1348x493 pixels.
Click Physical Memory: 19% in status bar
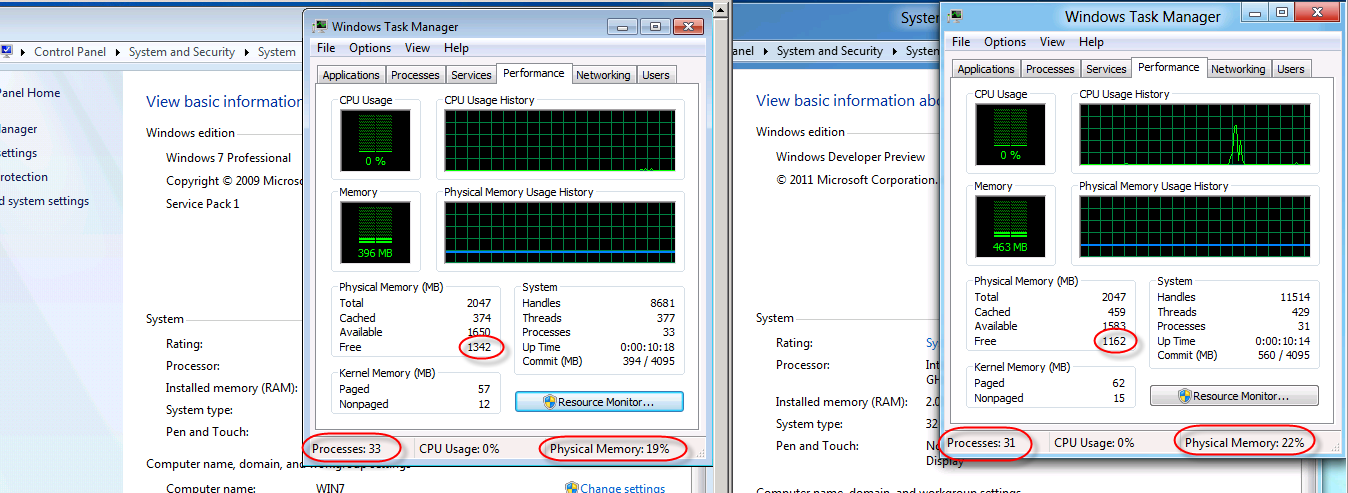coord(609,449)
